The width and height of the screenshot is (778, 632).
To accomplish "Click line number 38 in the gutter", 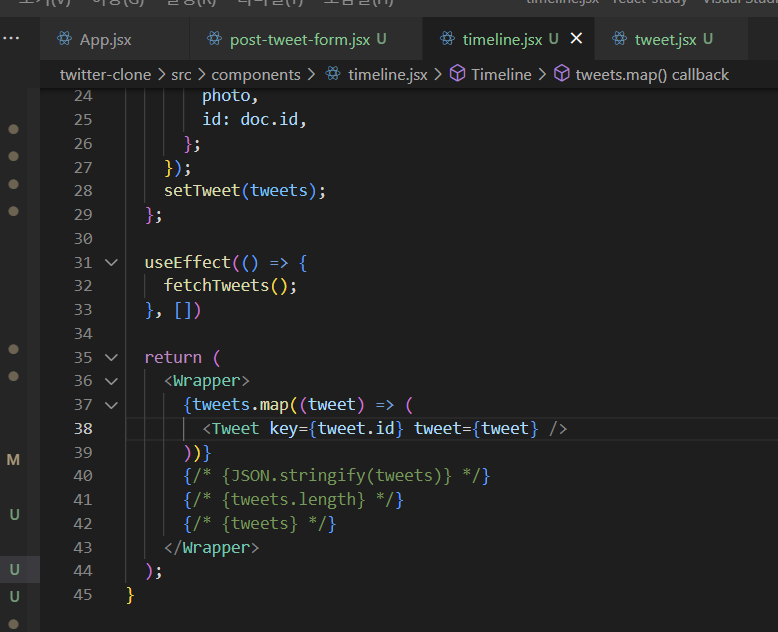I will 83,429.
